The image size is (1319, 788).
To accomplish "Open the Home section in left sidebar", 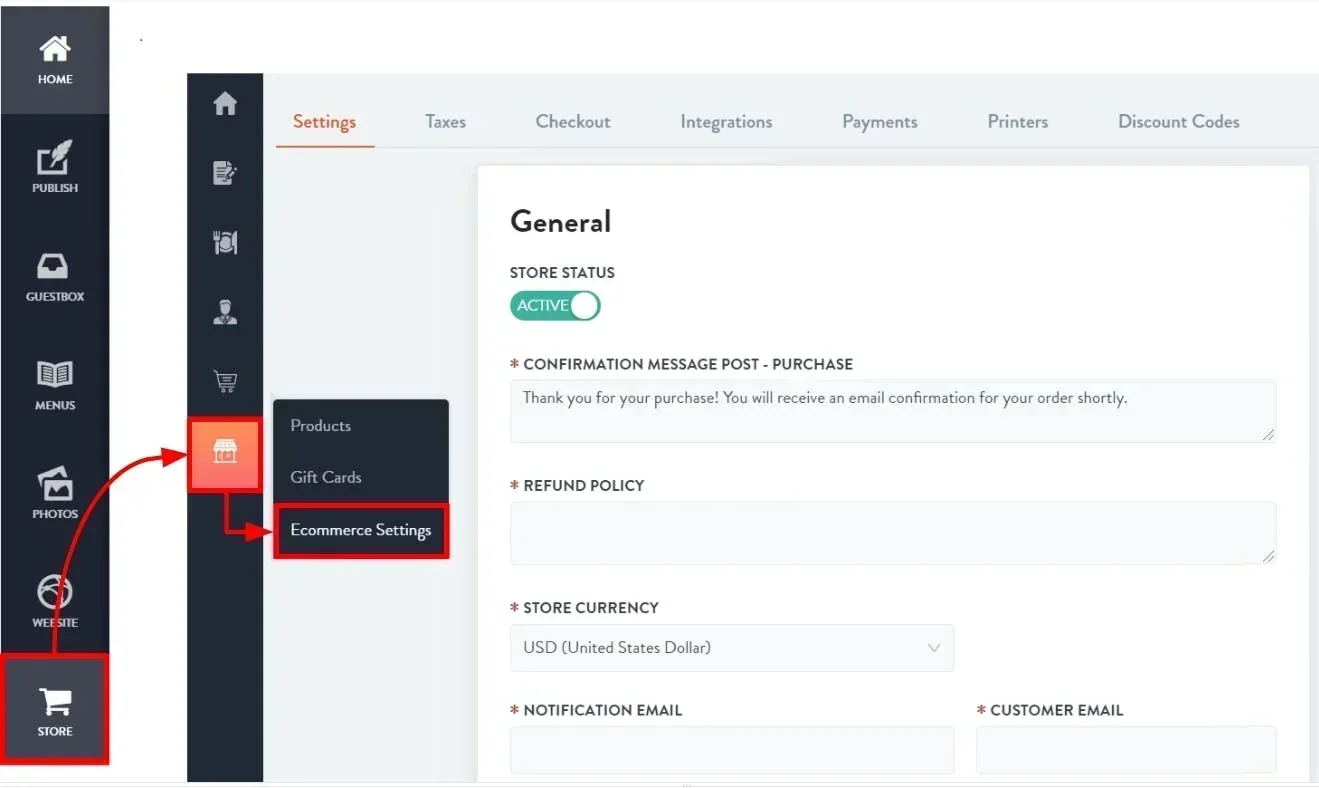I will (x=55, y=60).
